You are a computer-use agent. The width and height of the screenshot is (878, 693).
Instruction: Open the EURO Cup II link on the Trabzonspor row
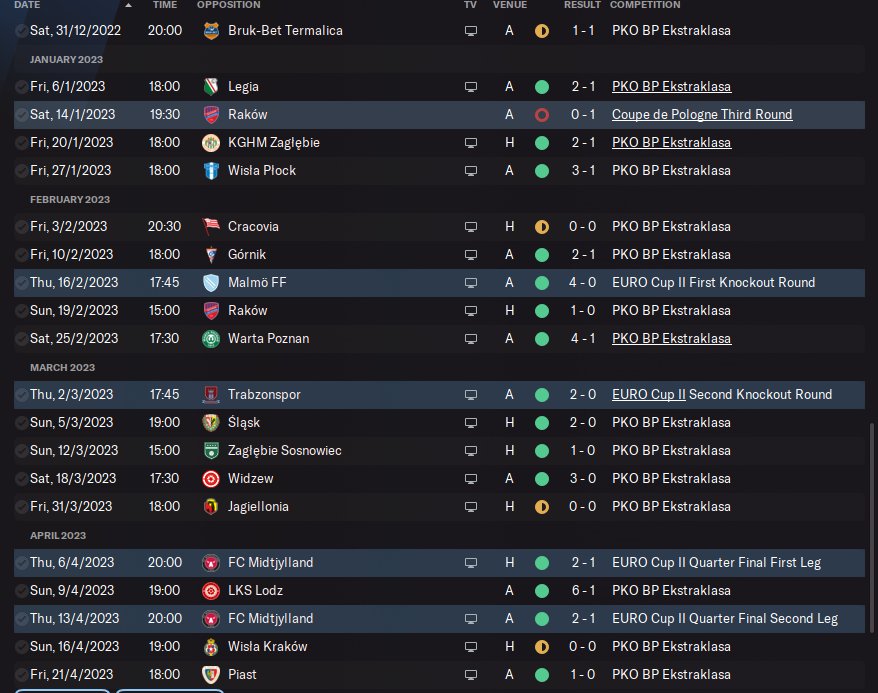pyautogui.click(x=648, y=395)
